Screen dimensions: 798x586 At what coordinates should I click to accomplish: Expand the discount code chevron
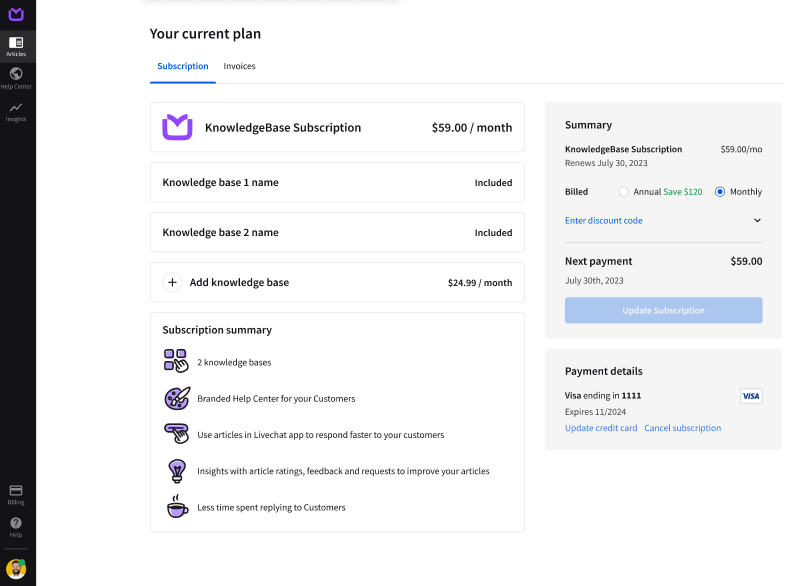pos(757,220)
